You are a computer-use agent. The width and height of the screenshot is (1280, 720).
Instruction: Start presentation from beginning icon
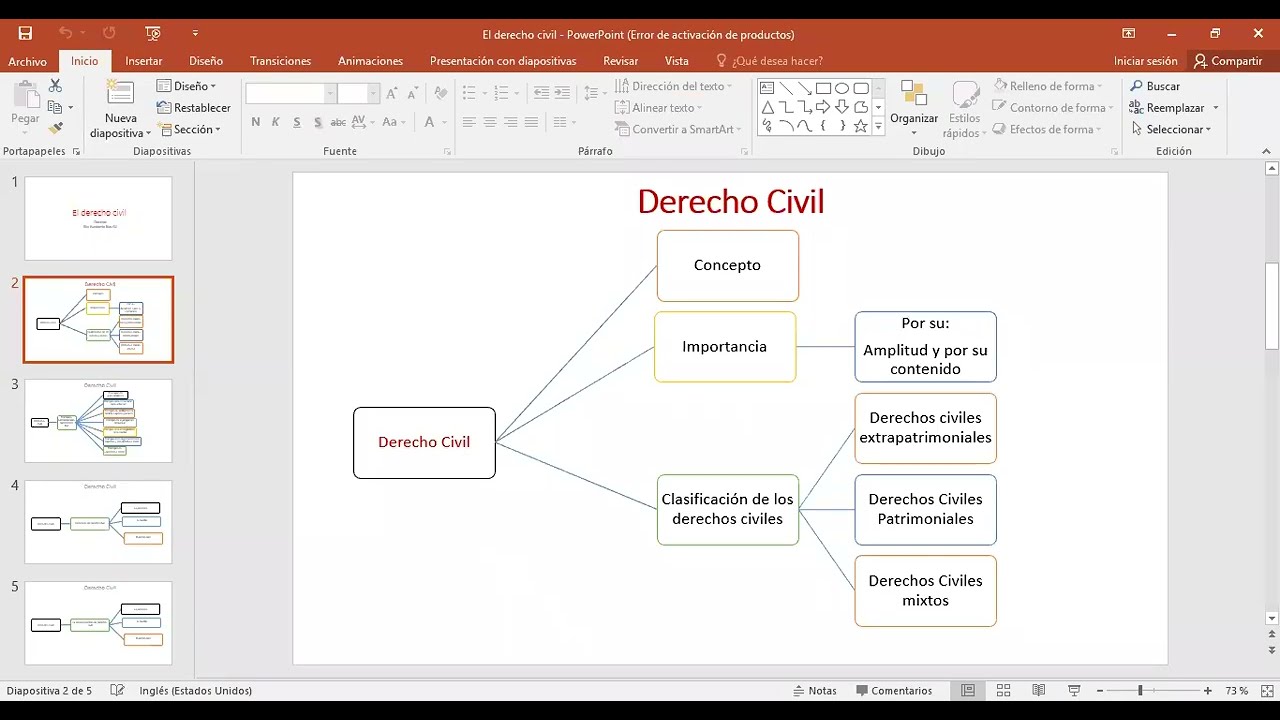(x=153, y=33)
